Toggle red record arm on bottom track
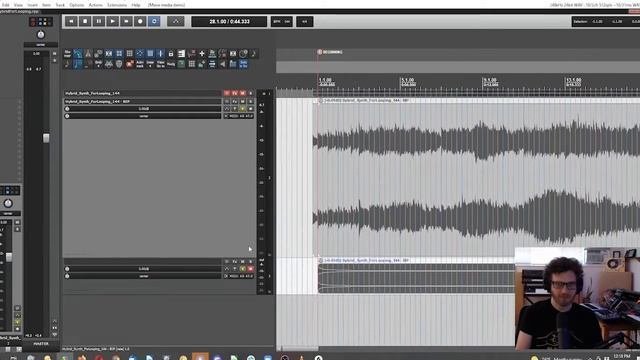 pyautogui.click(x=251, y=269)
